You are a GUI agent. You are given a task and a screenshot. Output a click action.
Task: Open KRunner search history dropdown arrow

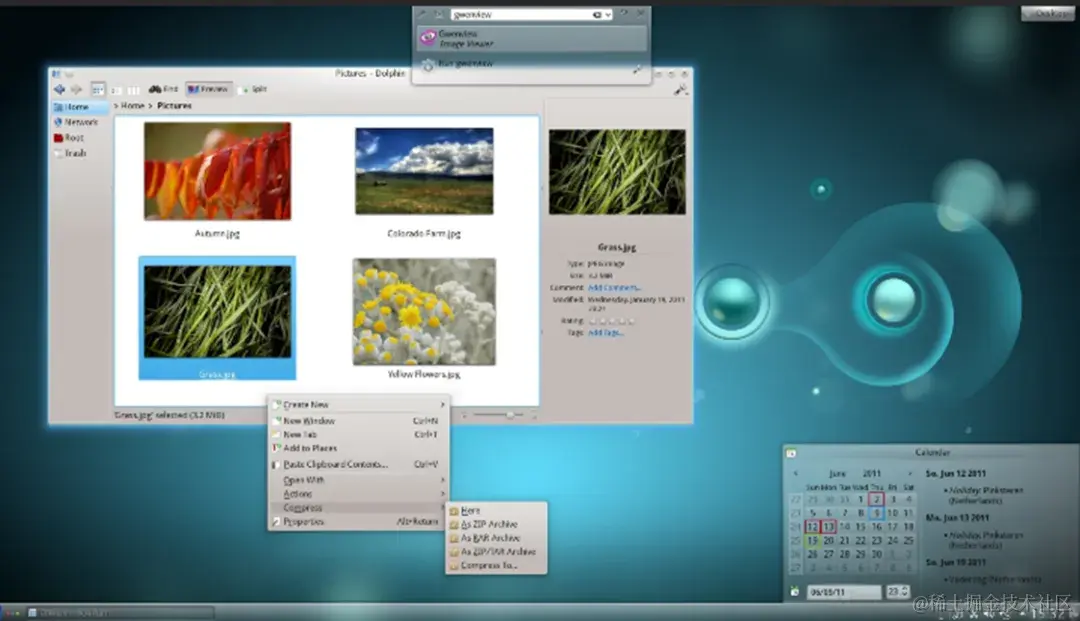tap(608, 14)
